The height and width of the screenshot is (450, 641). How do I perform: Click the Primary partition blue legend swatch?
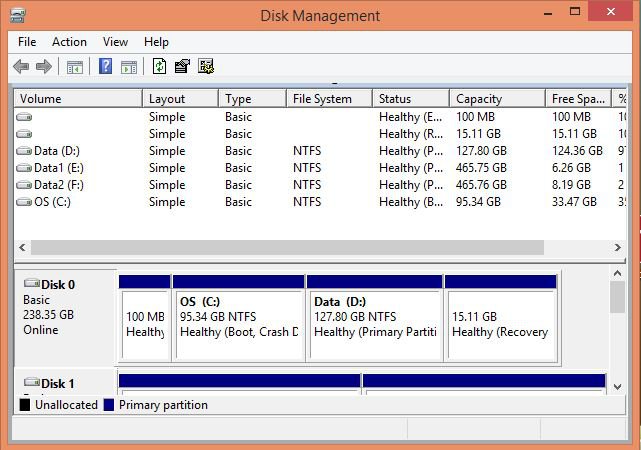[x=109, y=405]
